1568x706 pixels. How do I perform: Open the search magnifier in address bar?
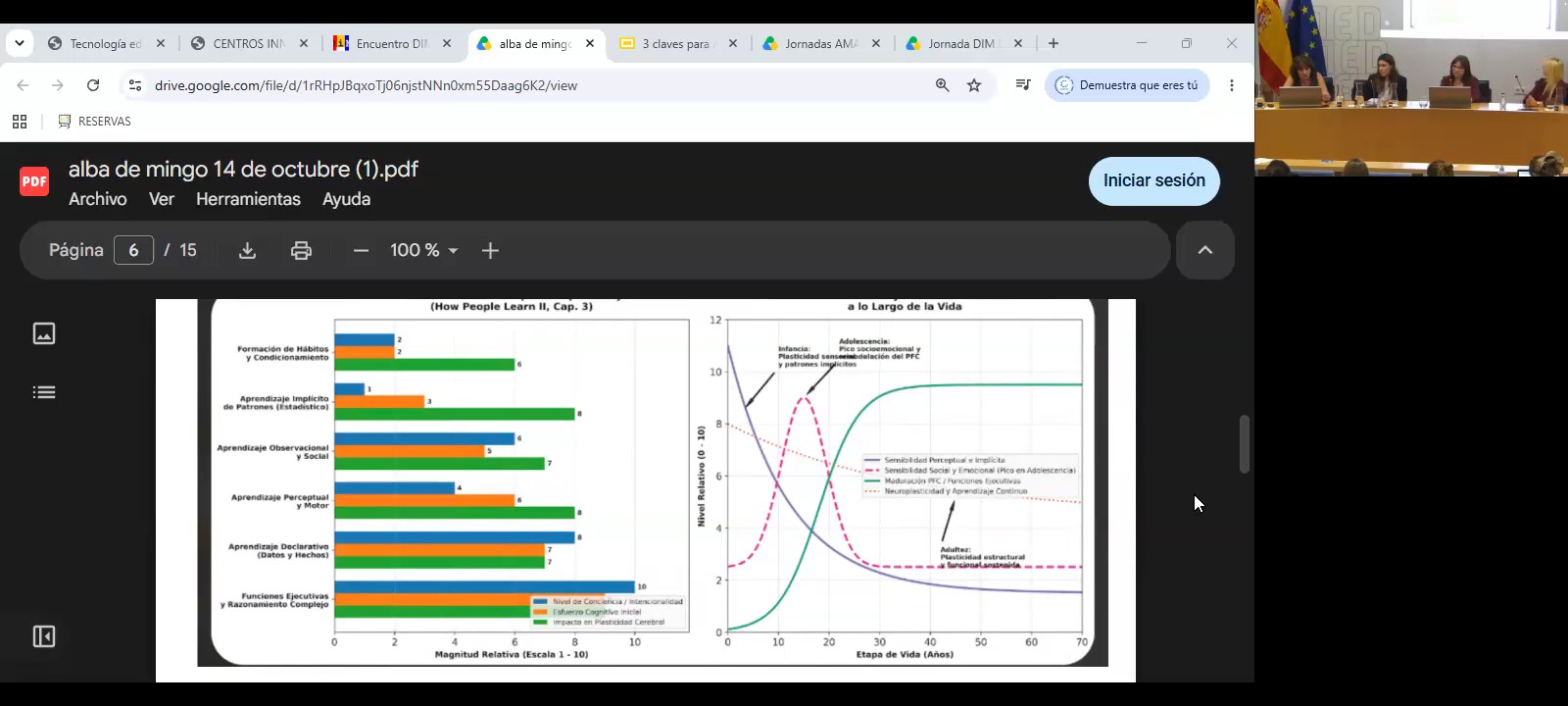[x=943, y=85]
